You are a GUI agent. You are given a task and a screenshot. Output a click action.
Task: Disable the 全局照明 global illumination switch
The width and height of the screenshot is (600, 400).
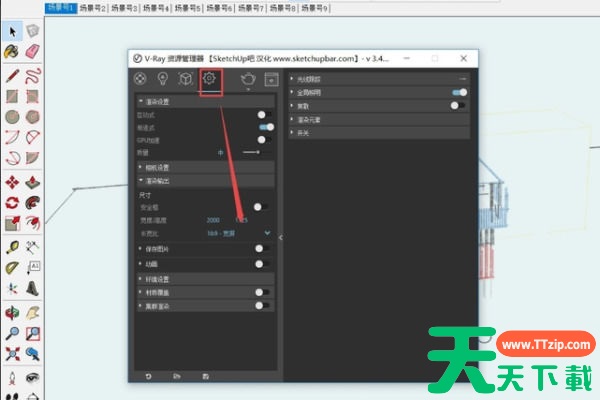[459, 92]
